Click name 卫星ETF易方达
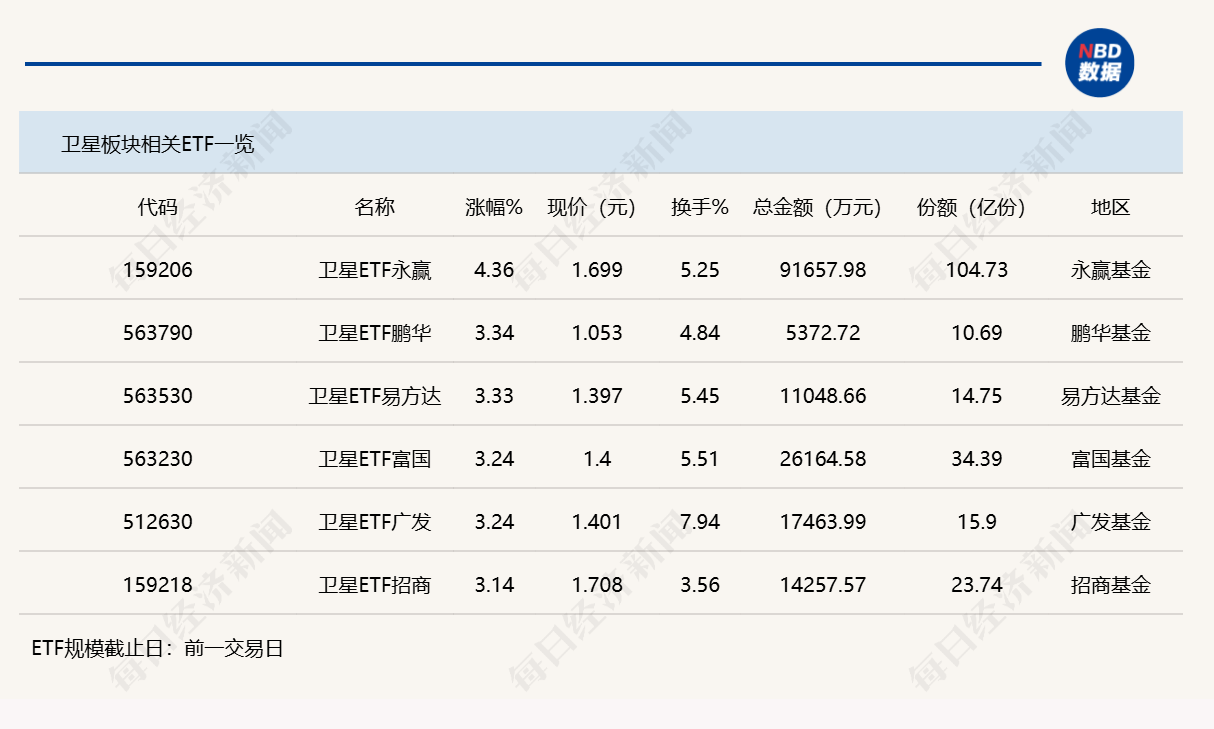1214x729 pixels. 375,396
